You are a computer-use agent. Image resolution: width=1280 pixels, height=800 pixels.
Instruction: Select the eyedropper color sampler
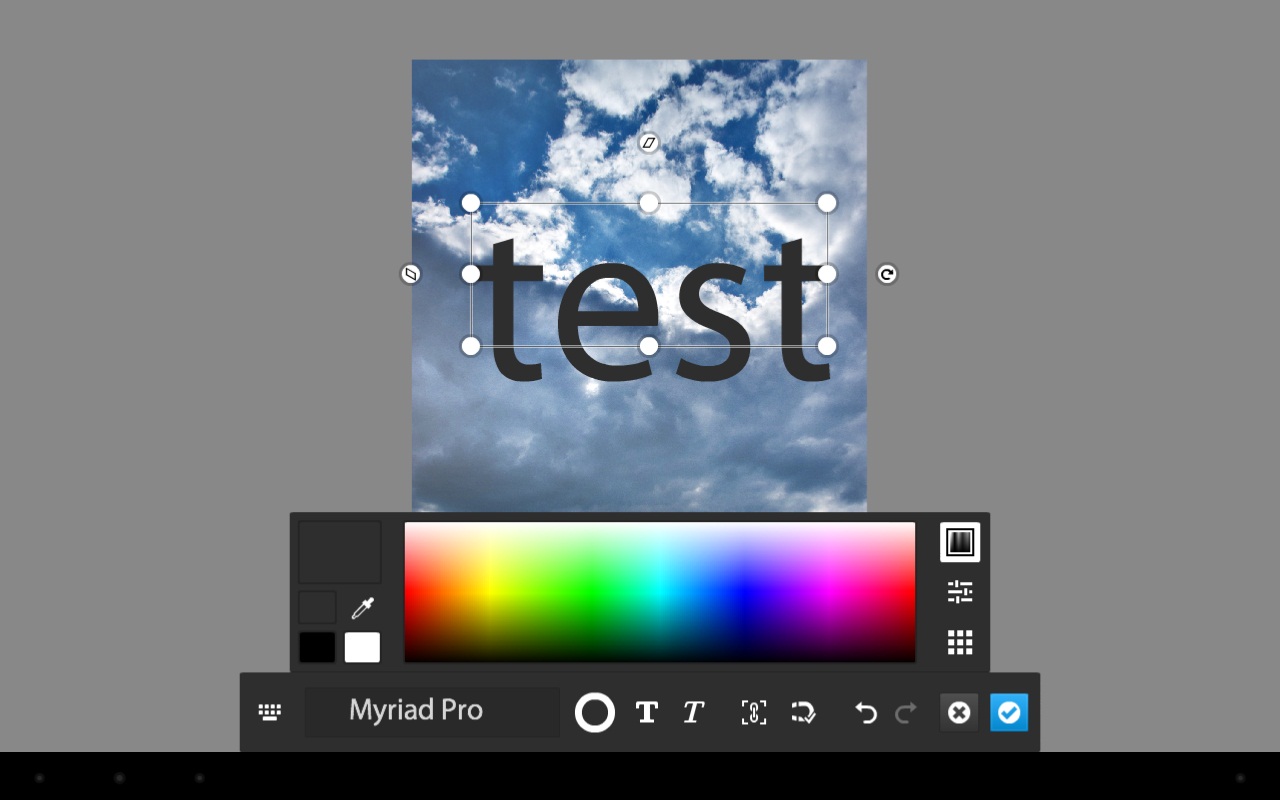362,608
